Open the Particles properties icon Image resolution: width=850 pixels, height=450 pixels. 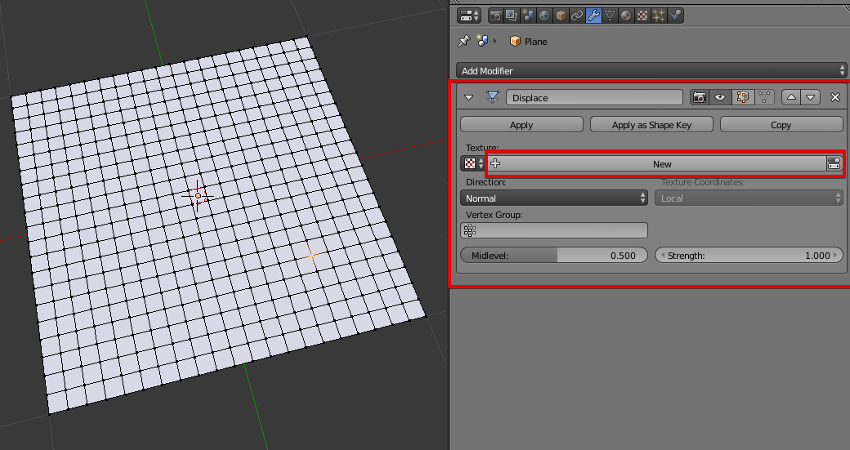(x=659, y=15)
